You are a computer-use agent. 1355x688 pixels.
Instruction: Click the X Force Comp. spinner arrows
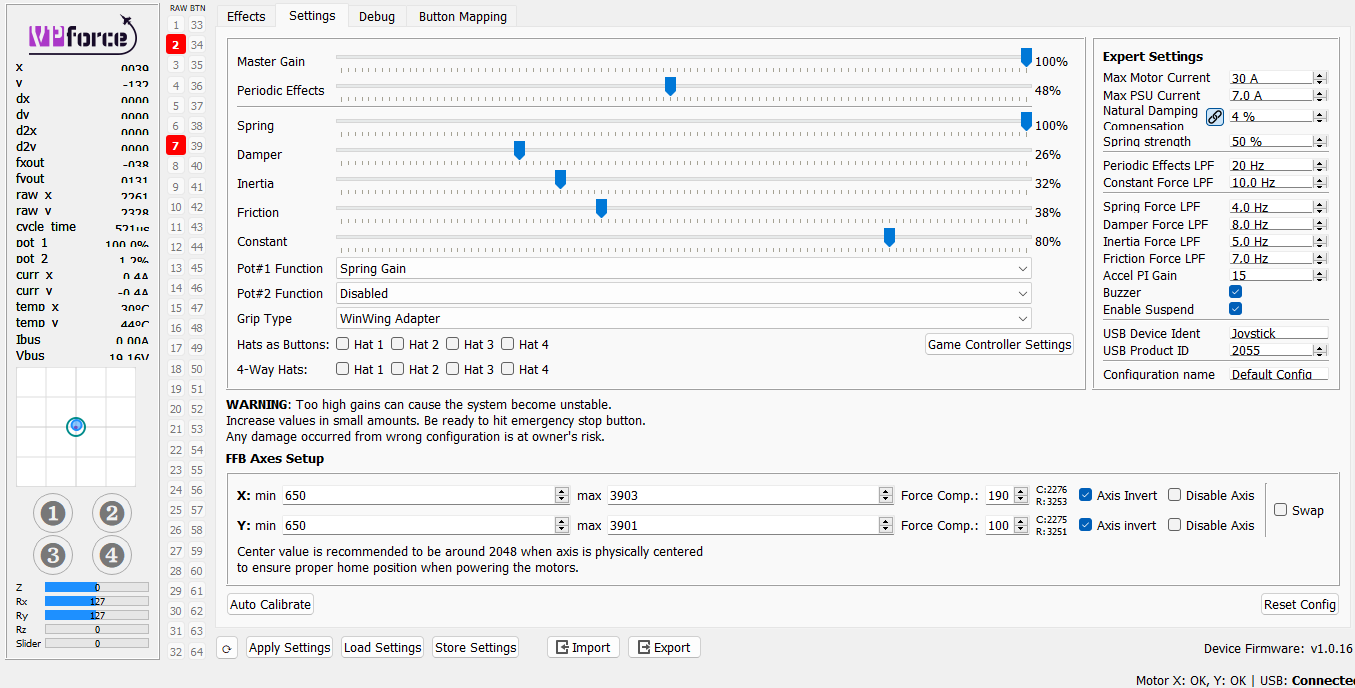(1021, 495)
